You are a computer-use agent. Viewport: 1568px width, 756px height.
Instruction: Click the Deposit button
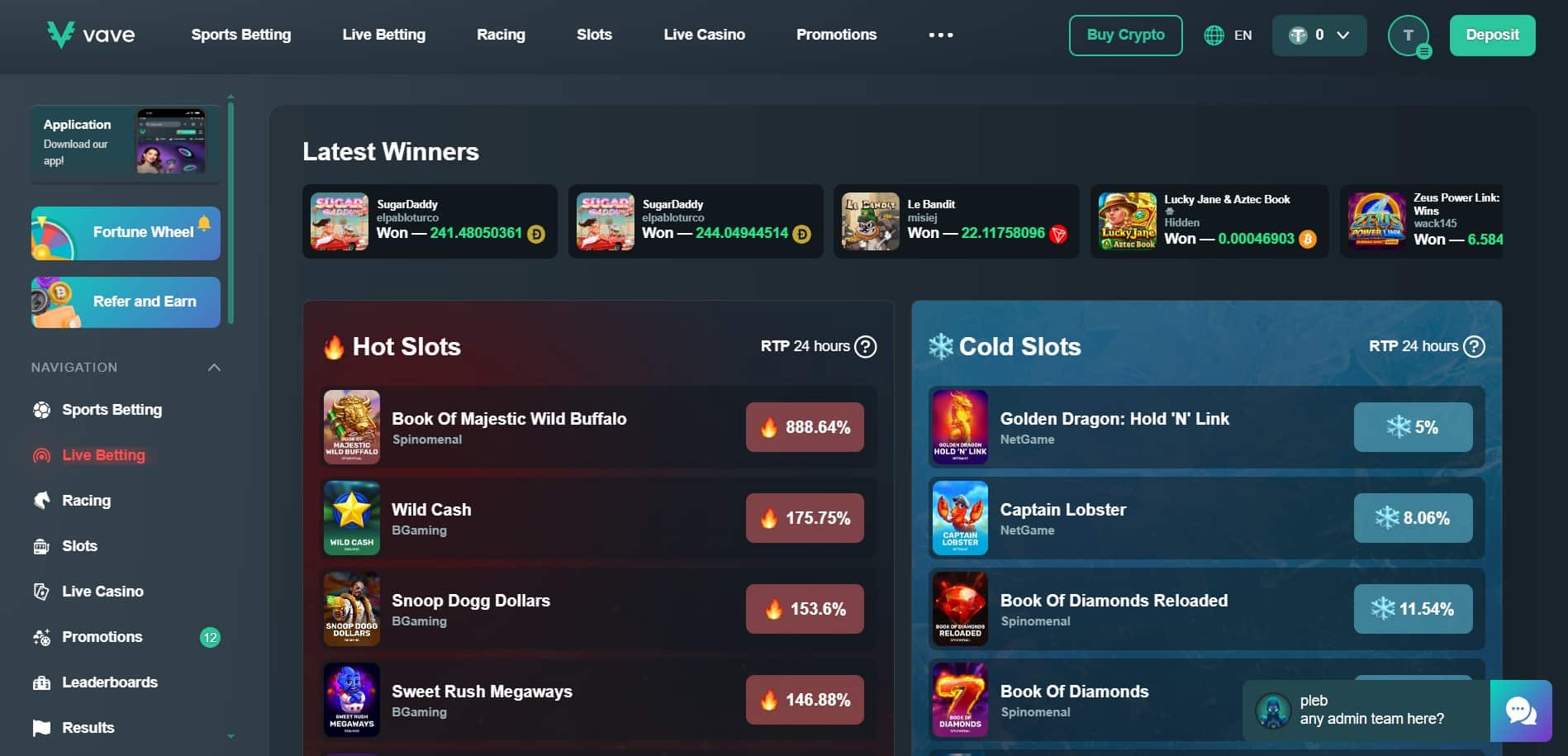pos(1492,36)
